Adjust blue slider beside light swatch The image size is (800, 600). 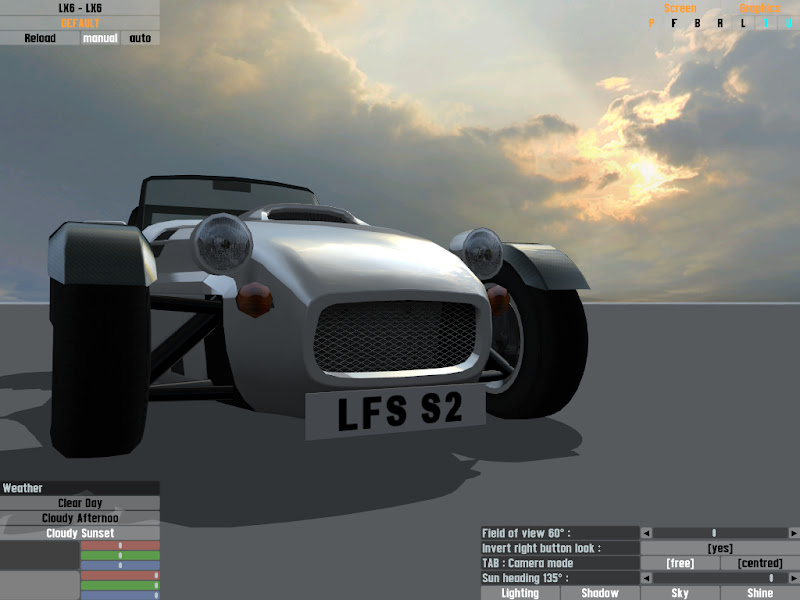(x=120, y=595)
